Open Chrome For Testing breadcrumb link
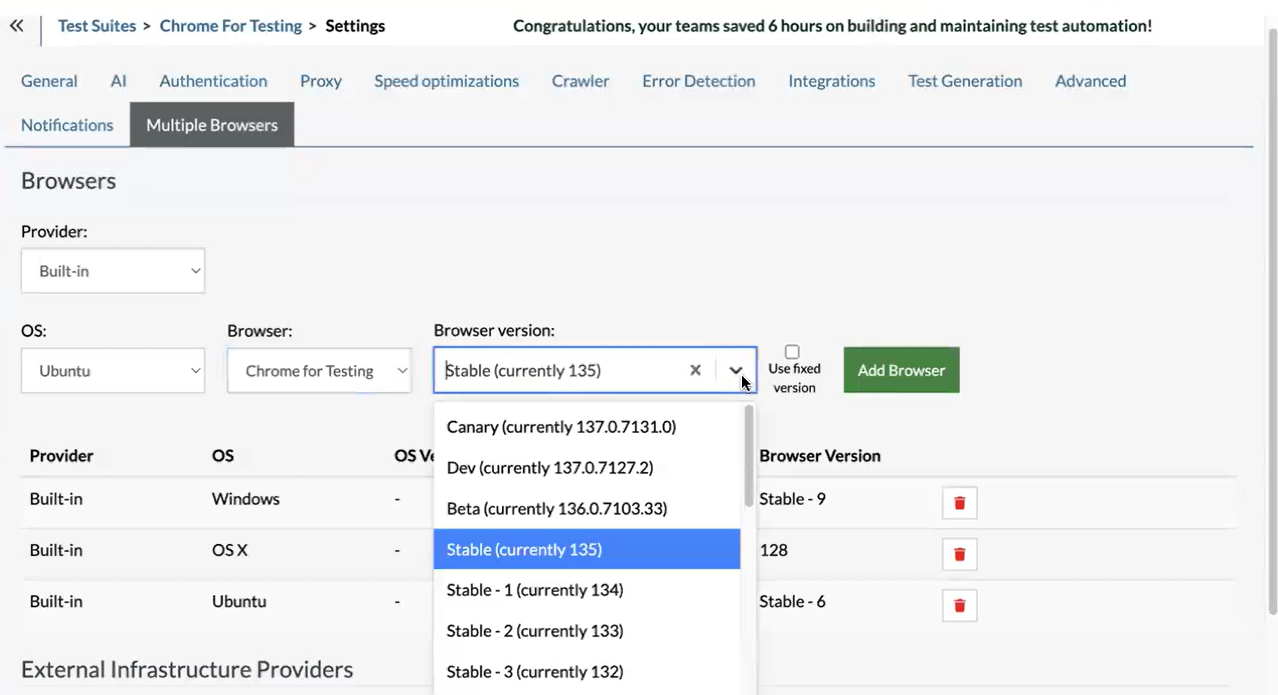The image size is (1278, 695). pos(230,25)
